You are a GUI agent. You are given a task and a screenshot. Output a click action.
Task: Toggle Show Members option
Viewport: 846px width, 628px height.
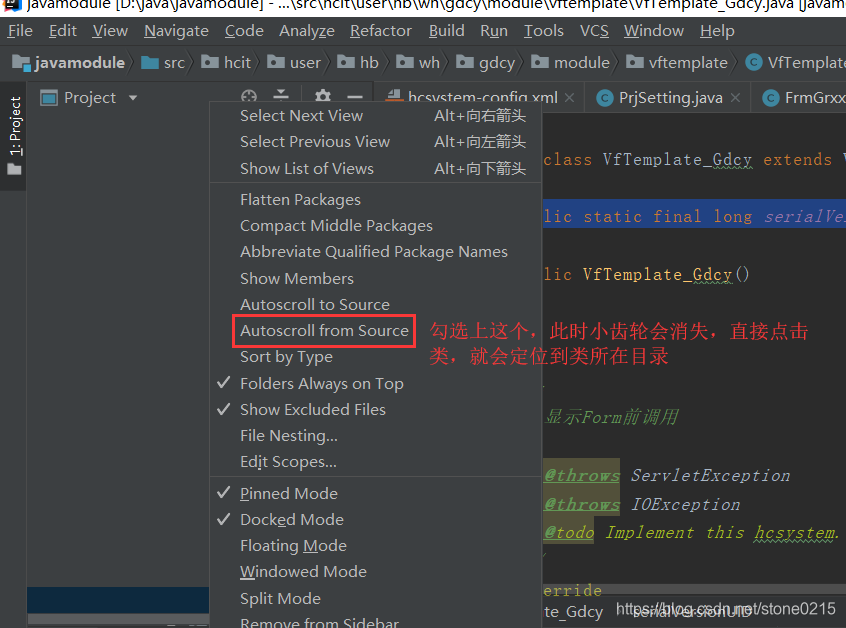[x=376, y=279]
